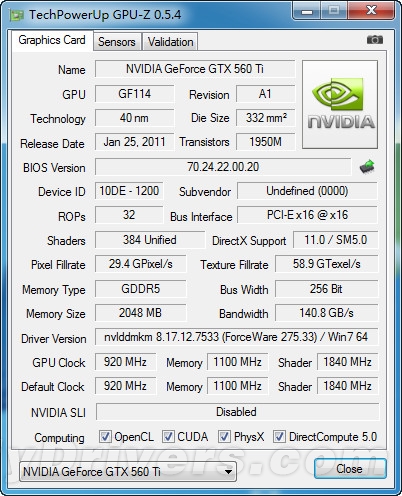Click the Default Clock row Memory 1100 MHz

pyautogui.click(x=237, y=386)
